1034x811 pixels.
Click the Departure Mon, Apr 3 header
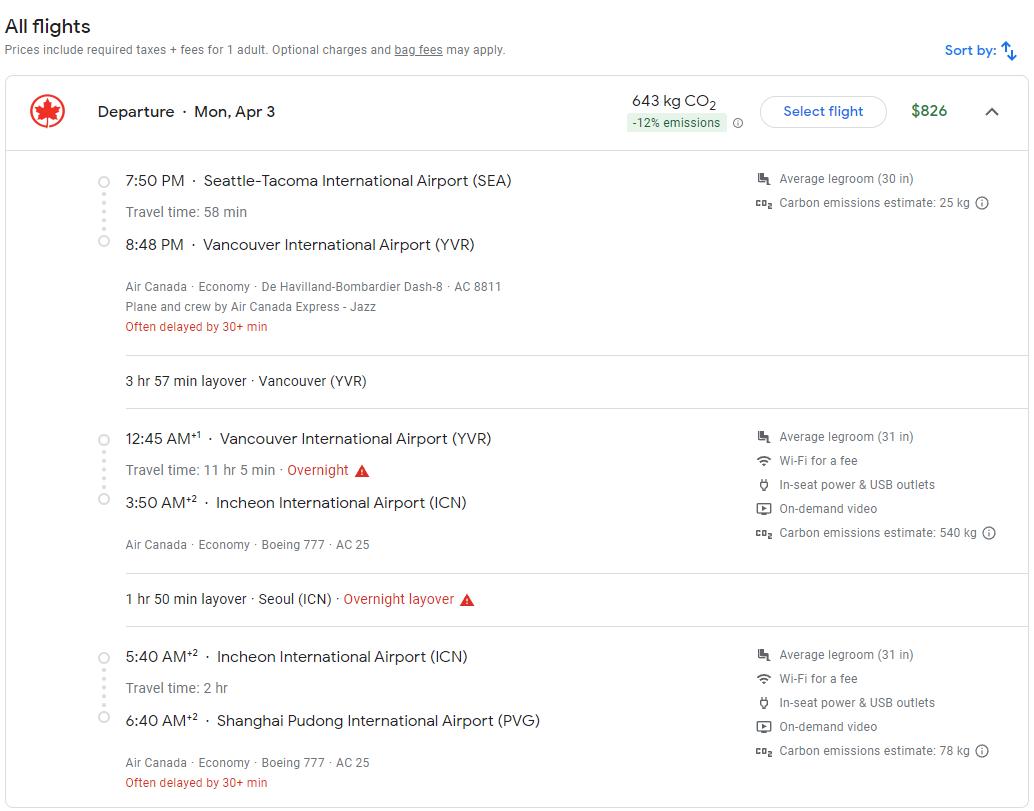tap(186, 112)
